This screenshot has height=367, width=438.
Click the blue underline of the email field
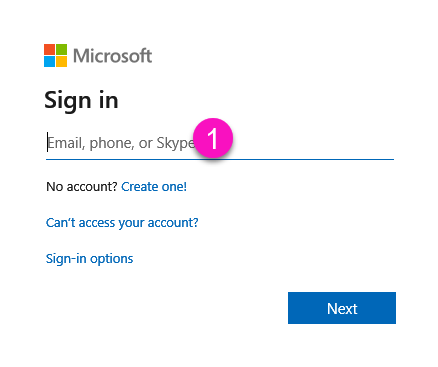click(220, 159)
